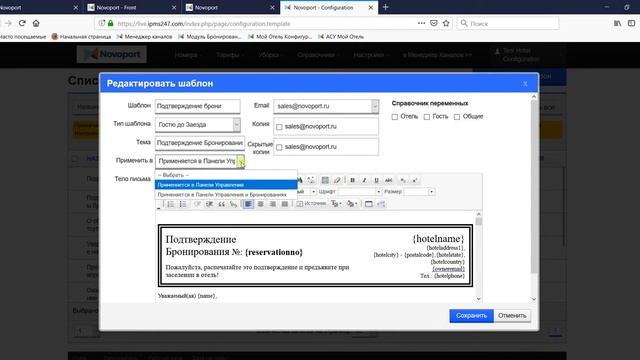Check the Гость variables checkbox
640x360 pixels.
tap(427, 117)
